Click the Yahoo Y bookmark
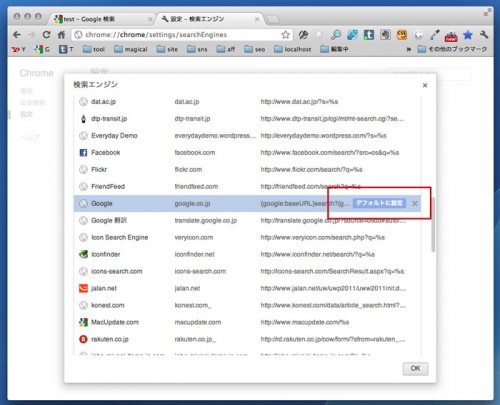 (18, 49)
